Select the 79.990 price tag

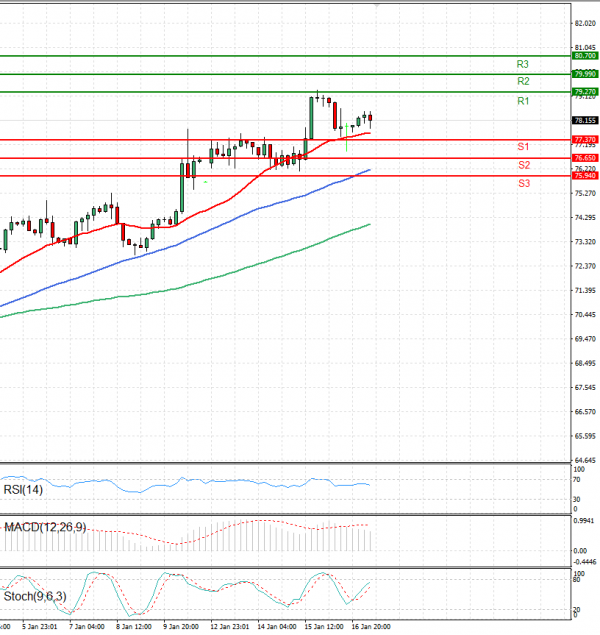(585, 74)
